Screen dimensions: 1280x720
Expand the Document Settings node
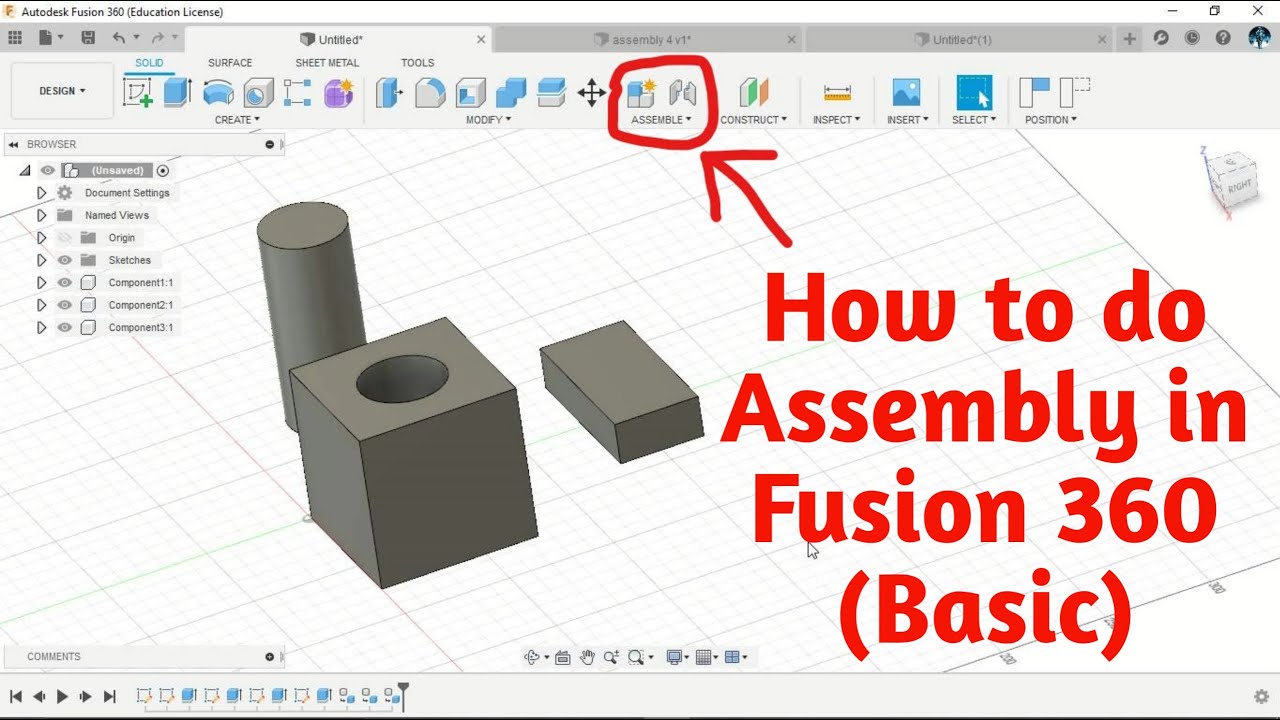click(x=41, y=193)
